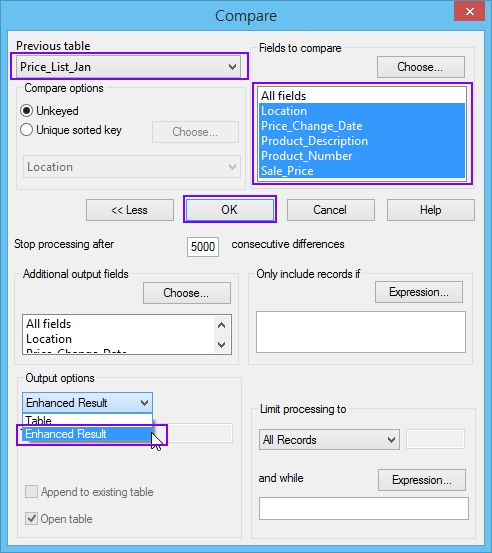
Task: Click the consecutive differences 5000 field
Action: coord(203,247)
